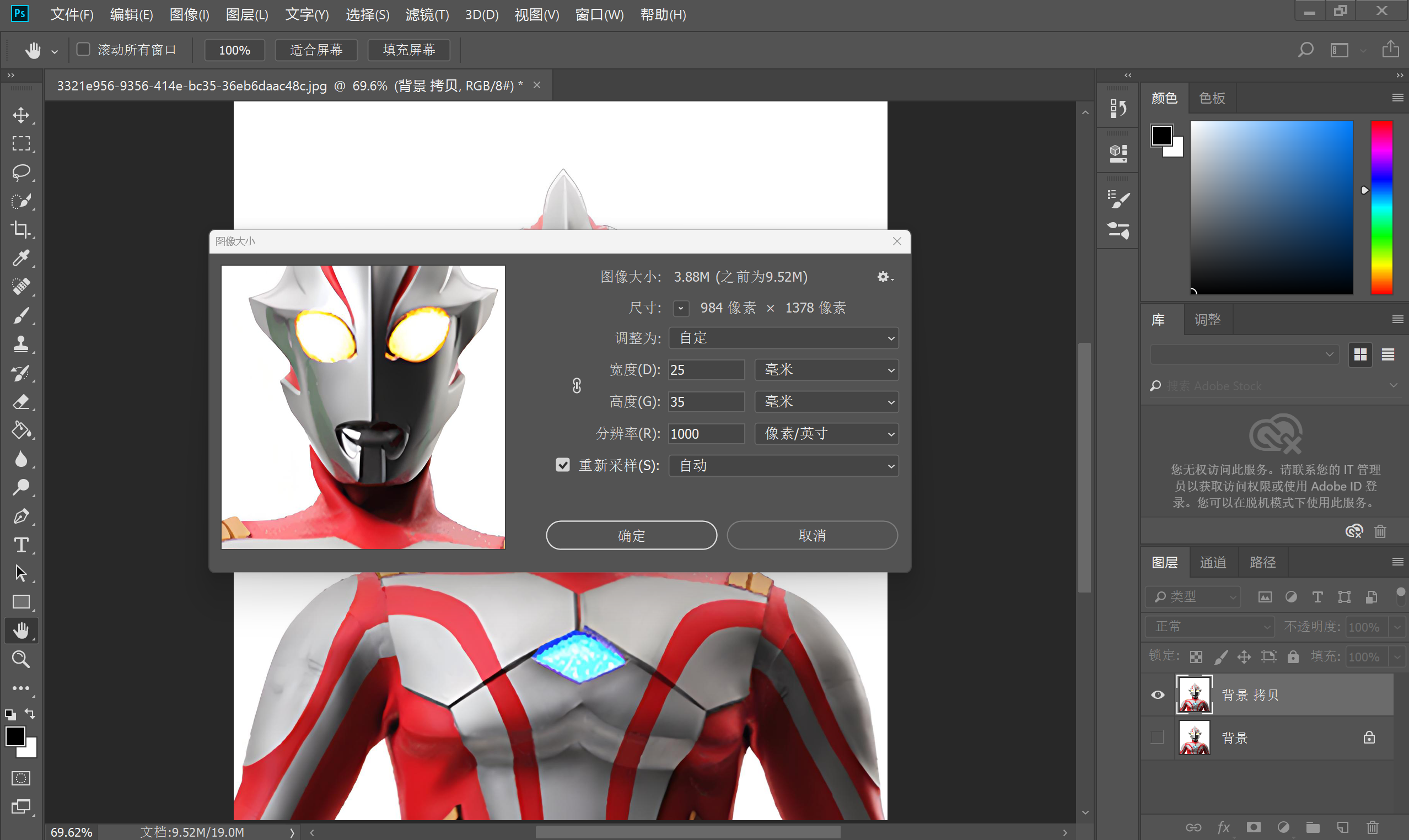Toggle lock all padlock button
The height and width of the screenshot is (840, 1409).
1293,656
